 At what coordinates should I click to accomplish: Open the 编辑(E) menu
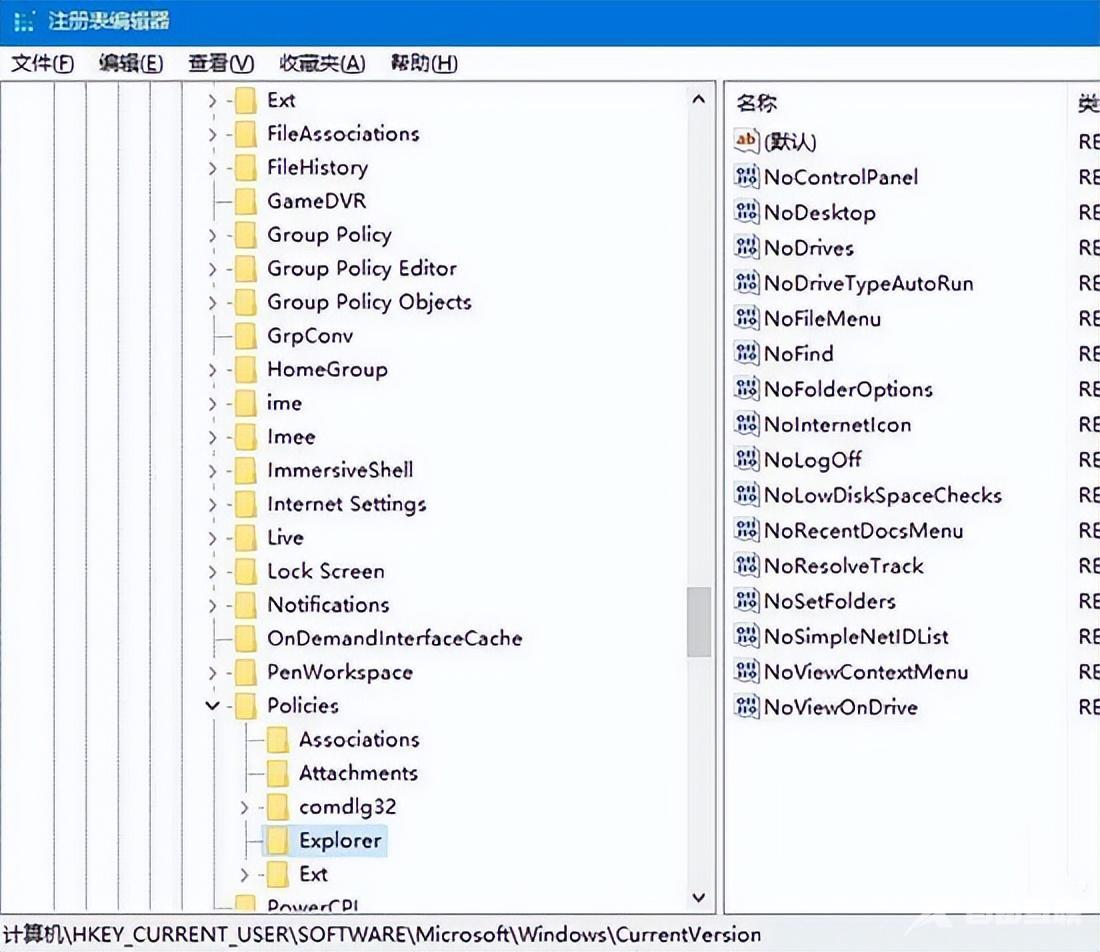(130, 64)
